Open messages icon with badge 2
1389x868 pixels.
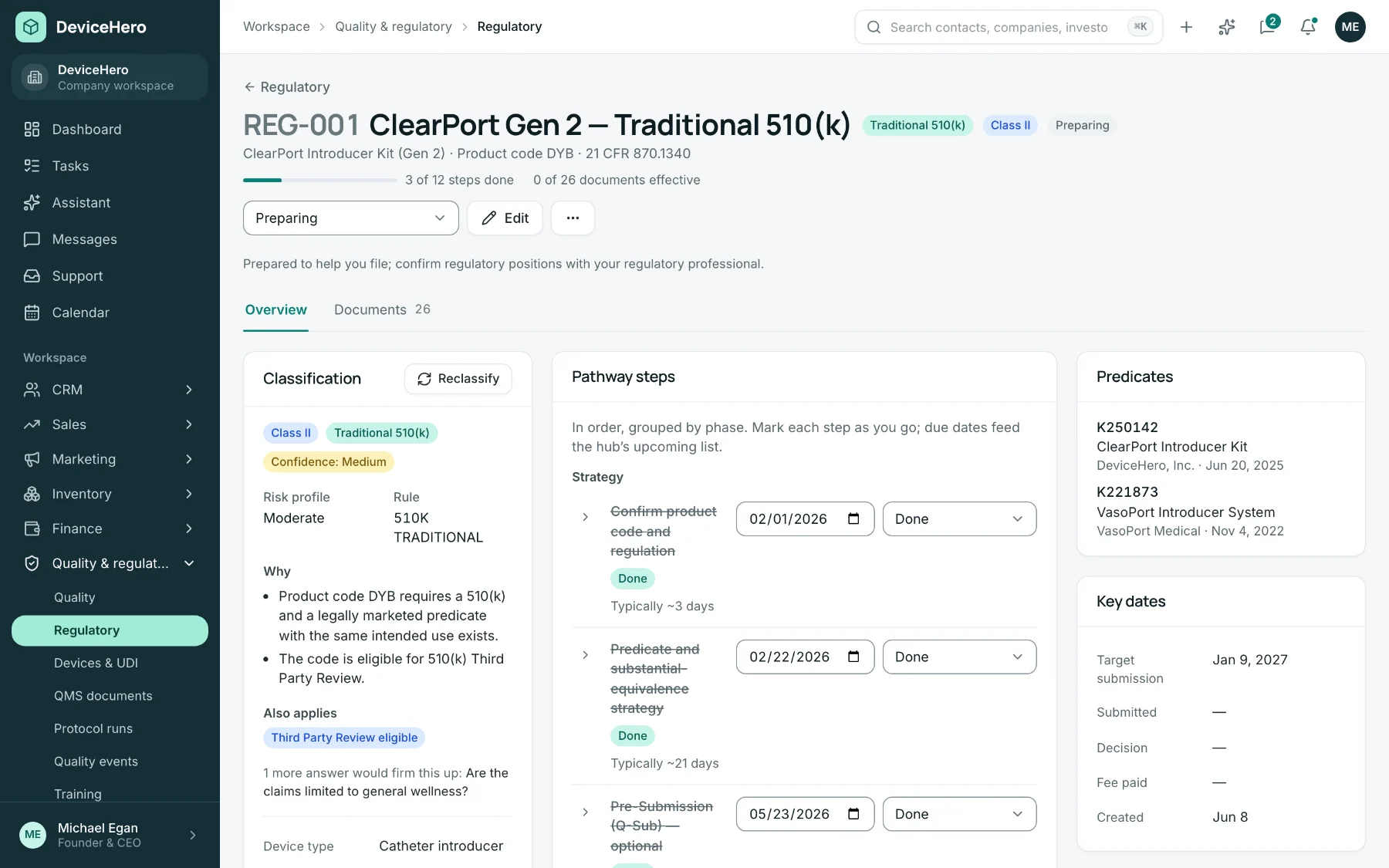point(1268,27)
